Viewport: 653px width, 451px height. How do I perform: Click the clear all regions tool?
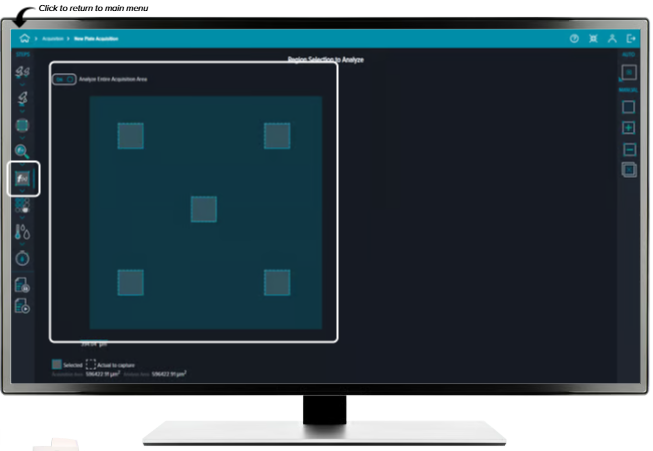tap(629, 170)
